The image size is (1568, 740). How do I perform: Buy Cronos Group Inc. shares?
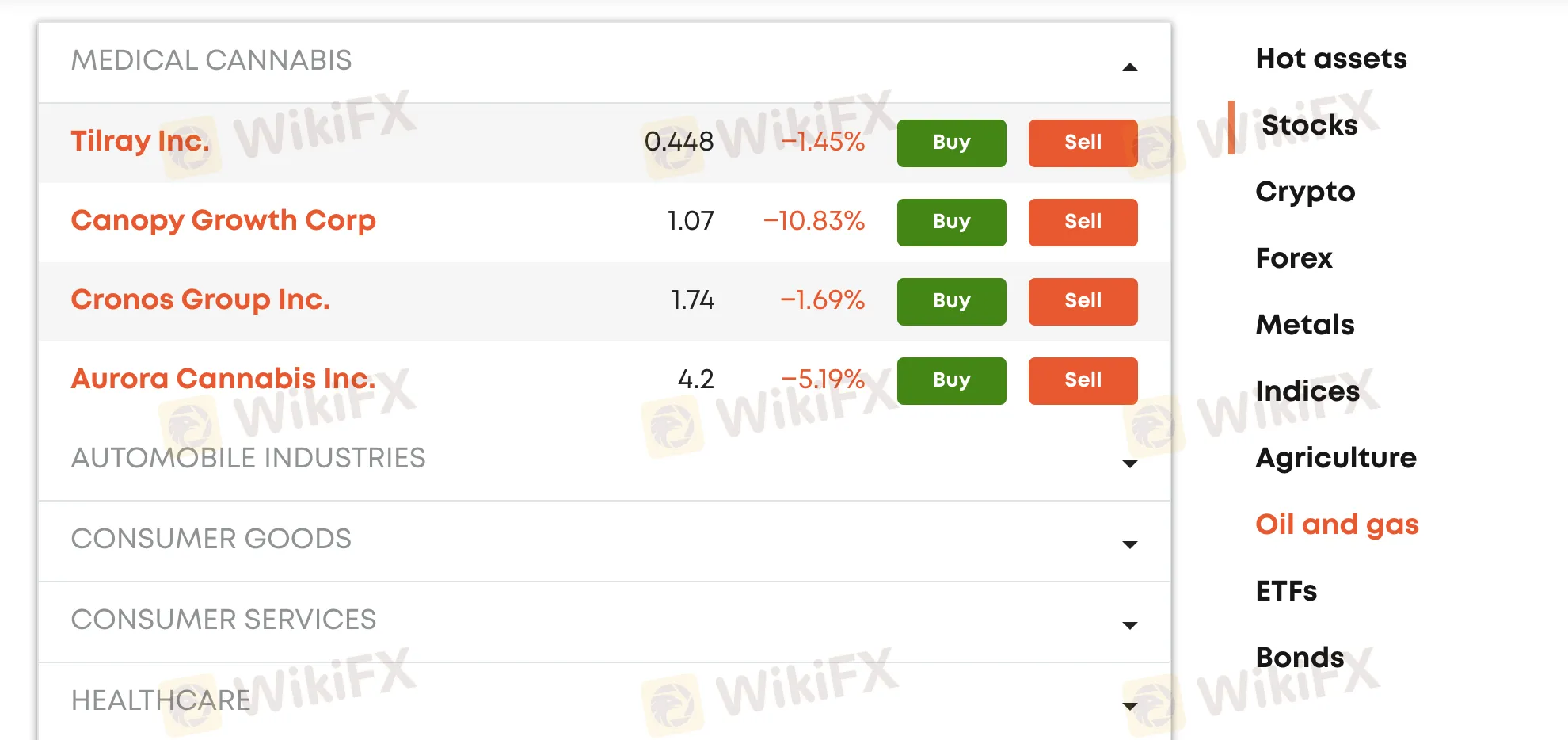click(951, 301)
